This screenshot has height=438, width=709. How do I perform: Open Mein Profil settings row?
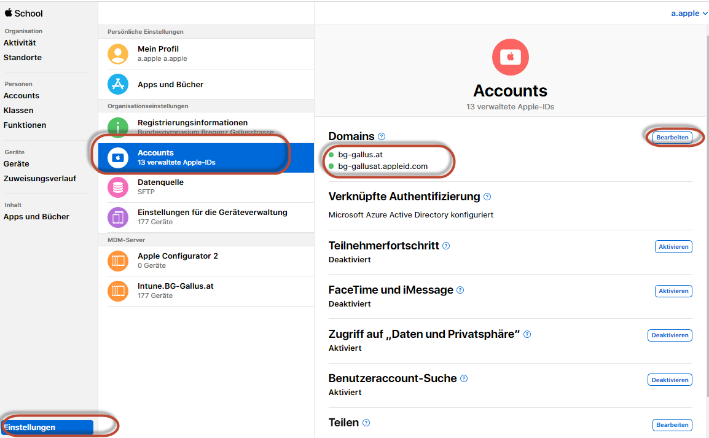click(206, 54)
